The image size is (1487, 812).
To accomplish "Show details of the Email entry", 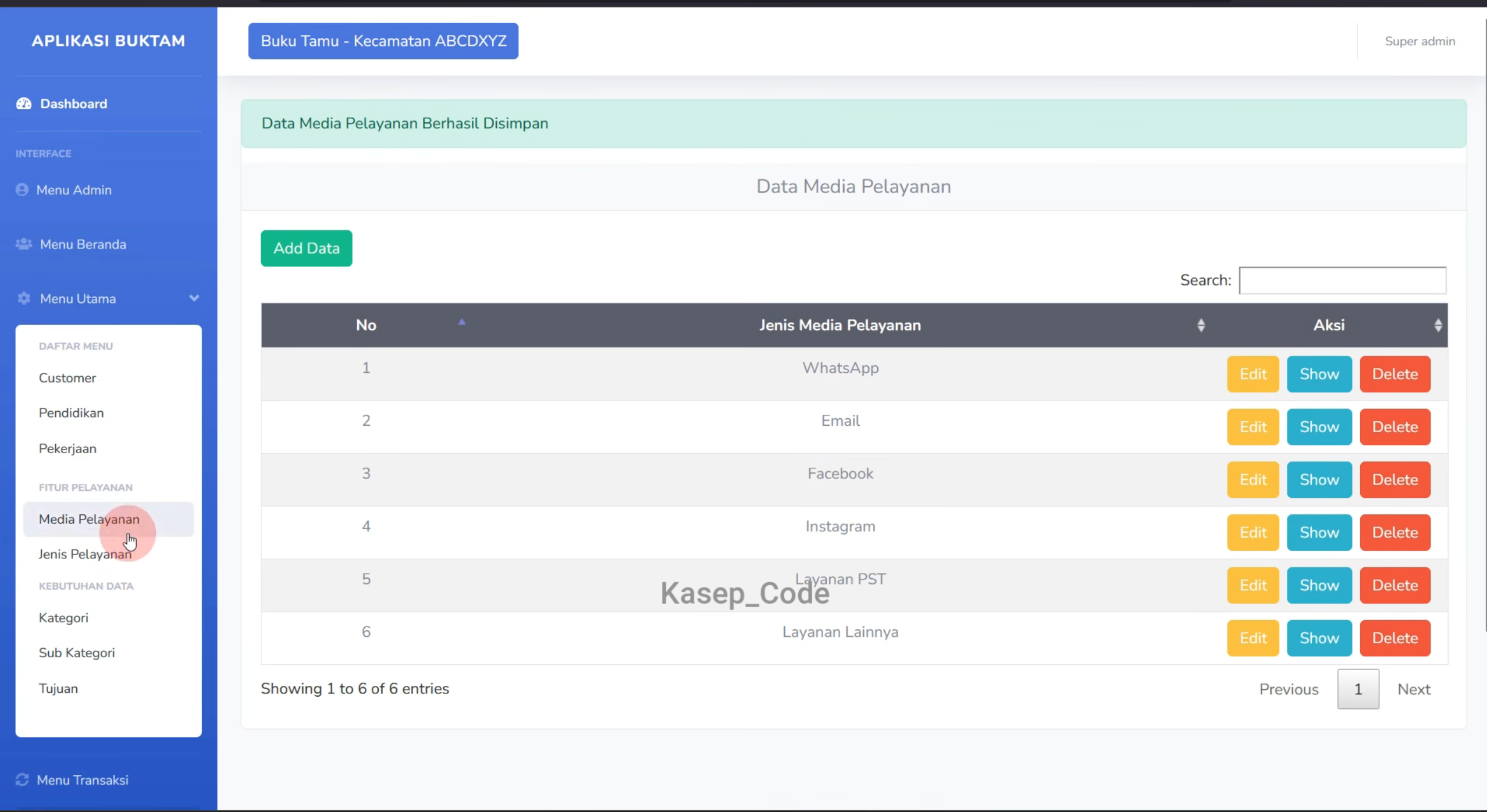I will (x=1319, y=427).
